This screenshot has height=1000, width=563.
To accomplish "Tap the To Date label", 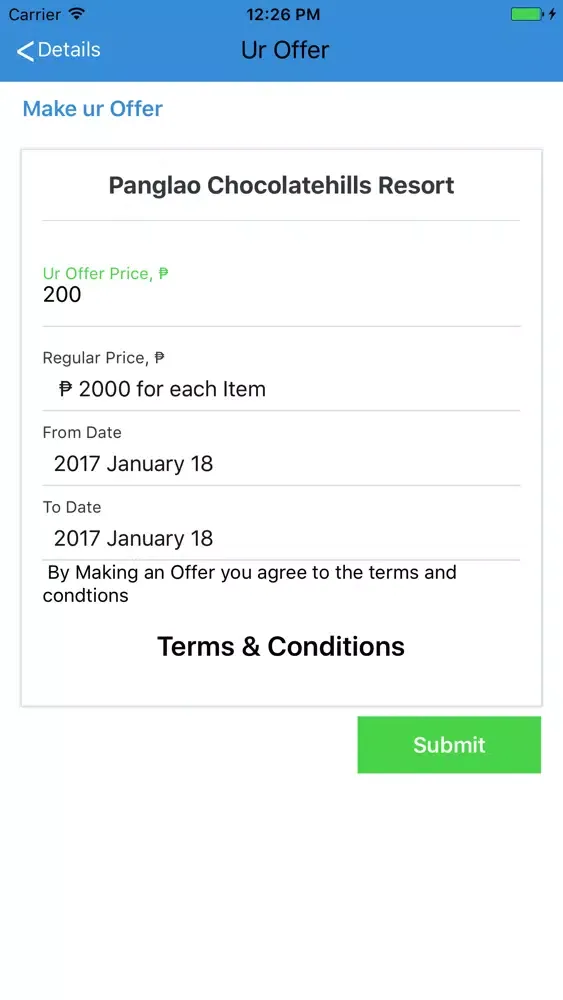I will [71, 507].
